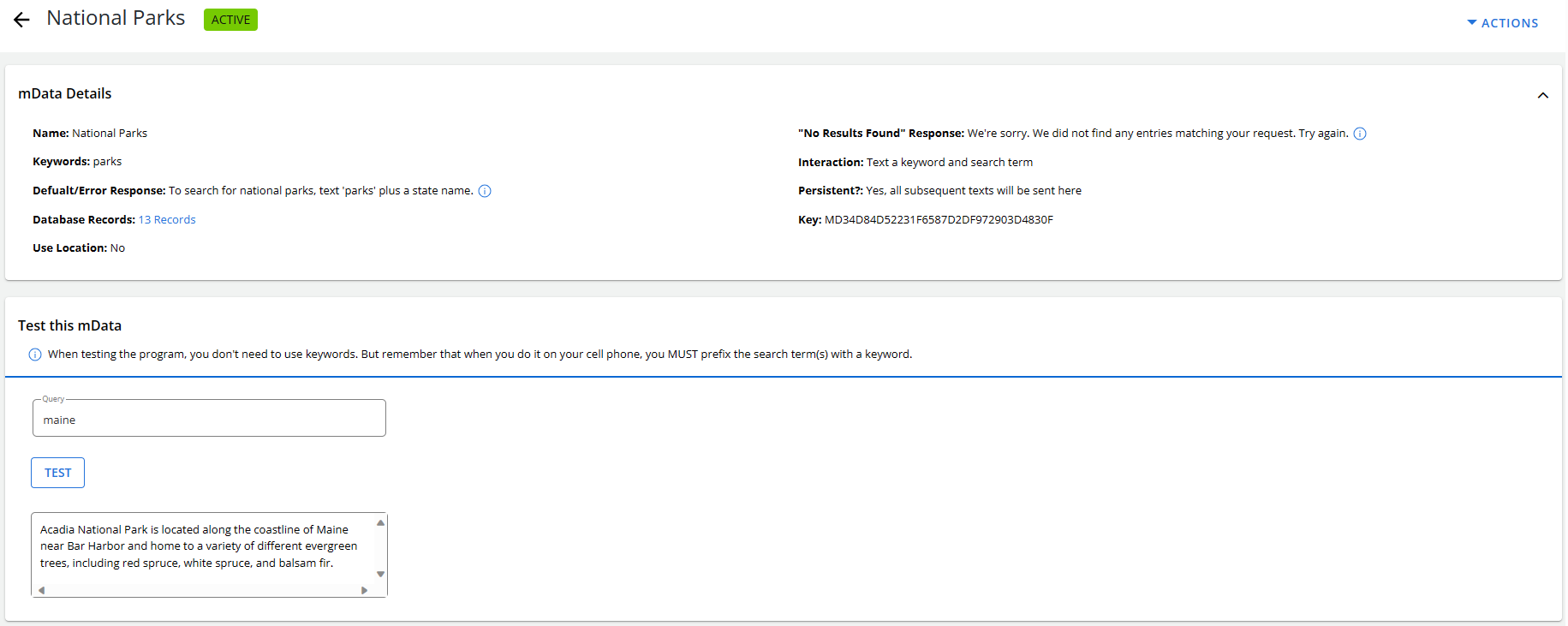Click the up arrow of result box scrollbar

pyautogui.click(x=381, y=522)
